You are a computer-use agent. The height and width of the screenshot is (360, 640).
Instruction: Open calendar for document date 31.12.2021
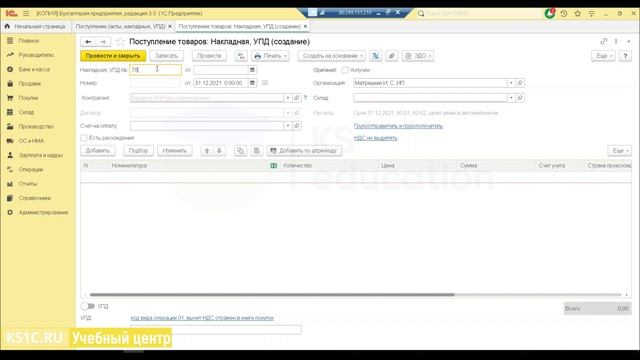pyautogui.click(x=252, y=83)
